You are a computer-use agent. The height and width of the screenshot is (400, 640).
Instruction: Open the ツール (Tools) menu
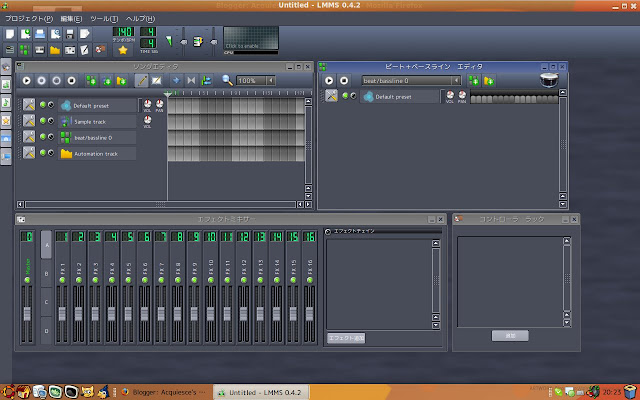point(103,19)
